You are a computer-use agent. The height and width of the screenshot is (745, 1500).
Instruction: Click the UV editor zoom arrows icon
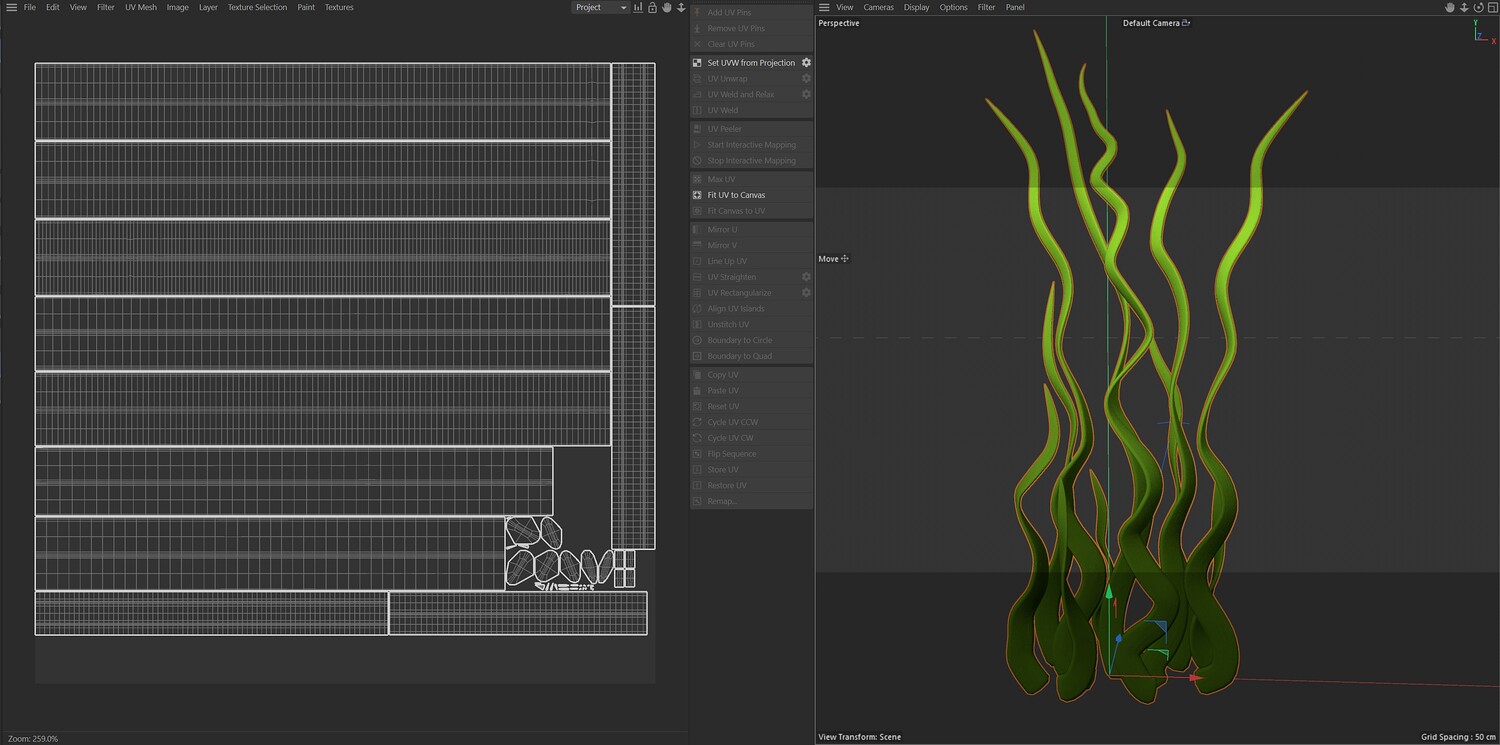pos(681,7)
